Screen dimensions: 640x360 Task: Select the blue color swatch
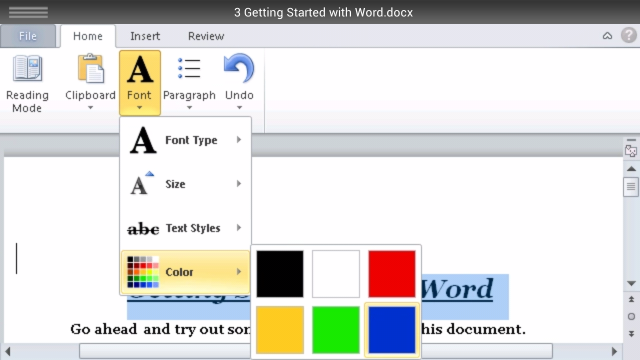pos(392,330)
